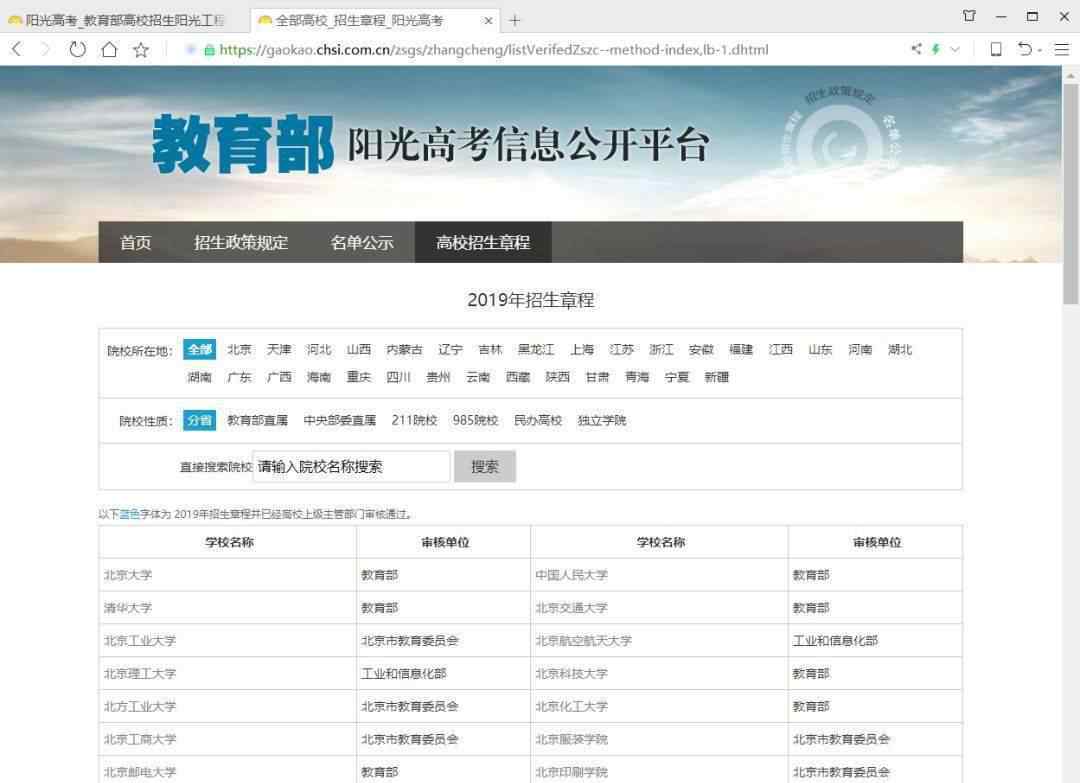Click the undo closed tab icon
The width and height of the screenshot is (1080, 783).
1025,49
